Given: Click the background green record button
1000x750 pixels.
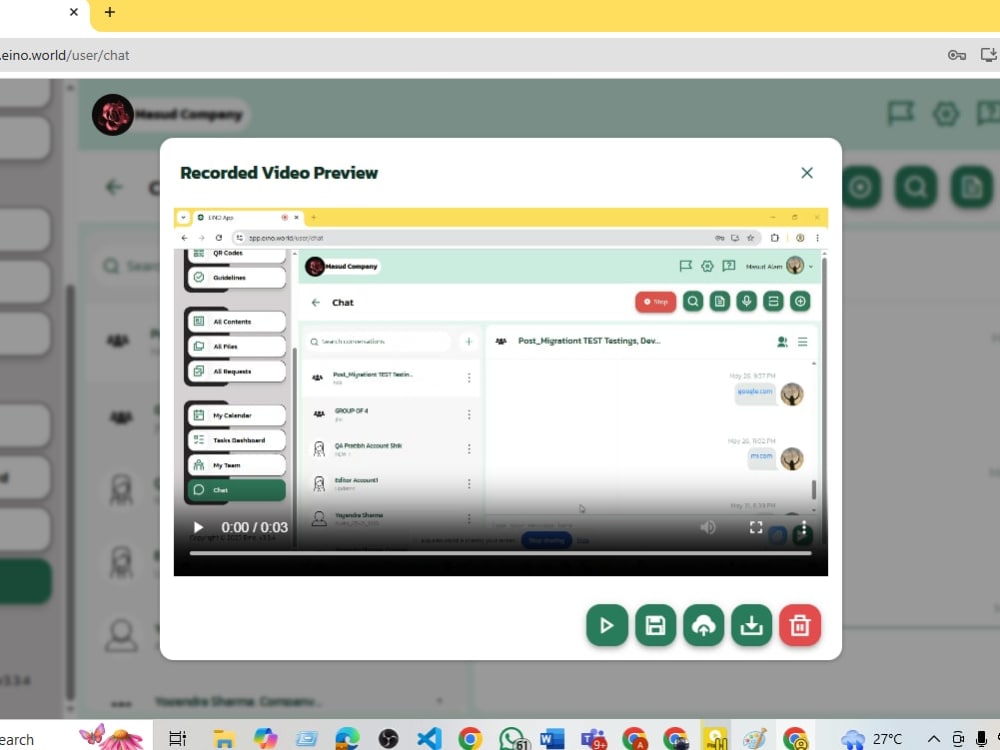Looking at the screenshot, I should pos(860,187).
